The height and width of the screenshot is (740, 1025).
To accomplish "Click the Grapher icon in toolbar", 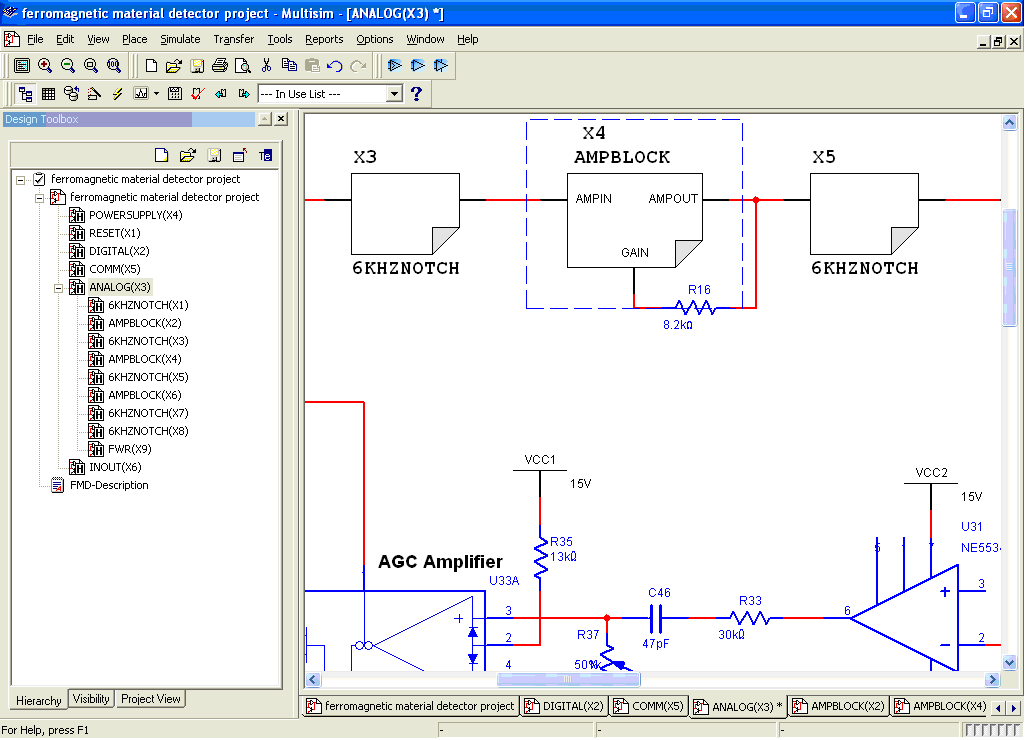I will coord(140,94).
